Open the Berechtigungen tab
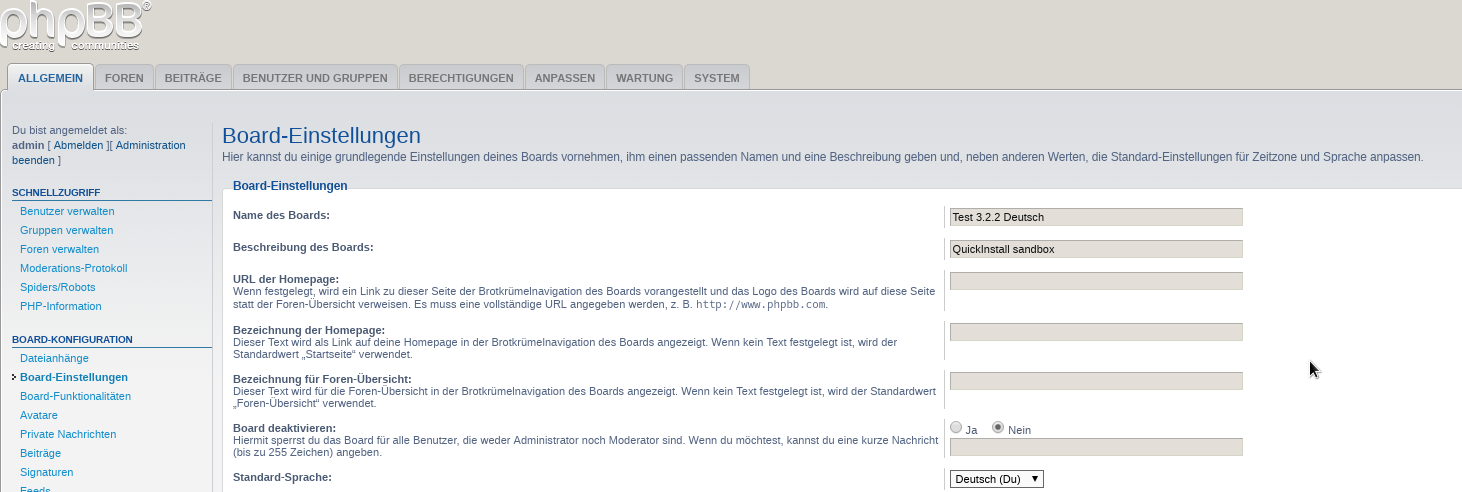1462x492 pixels. [x=461, y=78]
